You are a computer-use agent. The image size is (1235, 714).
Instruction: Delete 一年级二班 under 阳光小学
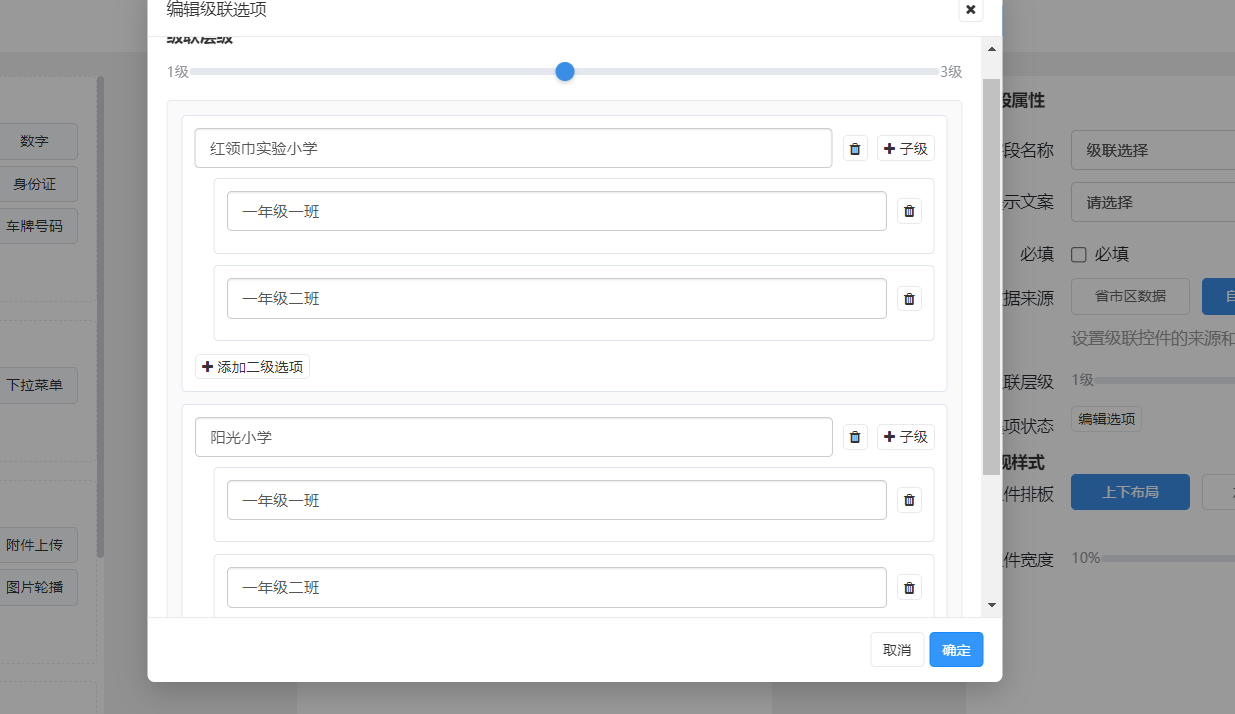tap(909, 588)
